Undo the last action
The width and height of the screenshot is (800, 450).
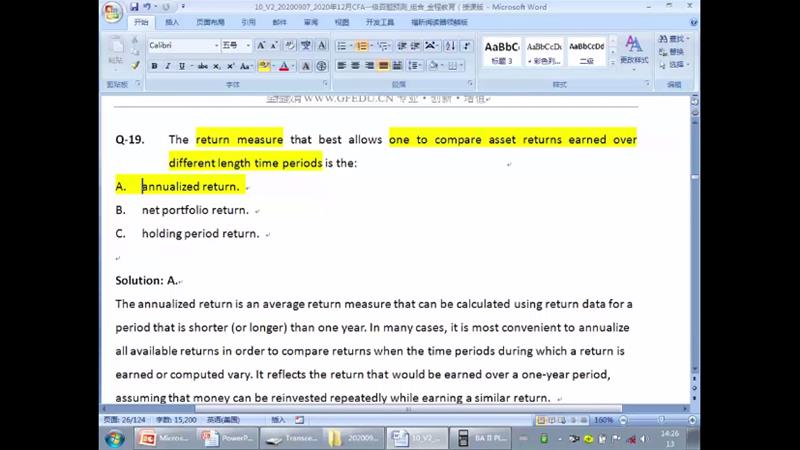(x=147, y=7)
